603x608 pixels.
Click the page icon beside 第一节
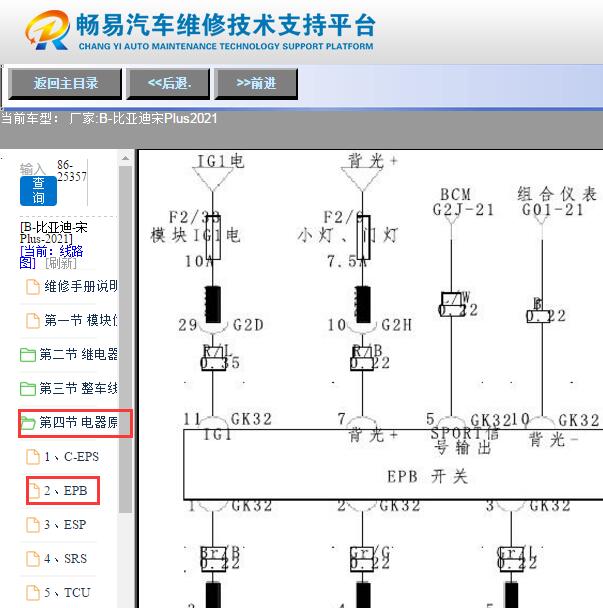pos(33,321)
